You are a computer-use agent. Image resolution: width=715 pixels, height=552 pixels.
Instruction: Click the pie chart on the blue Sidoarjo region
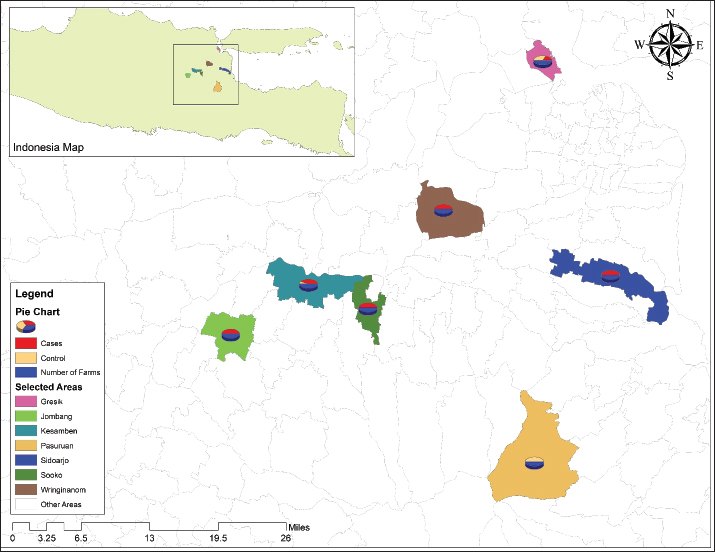coord(610,276)
